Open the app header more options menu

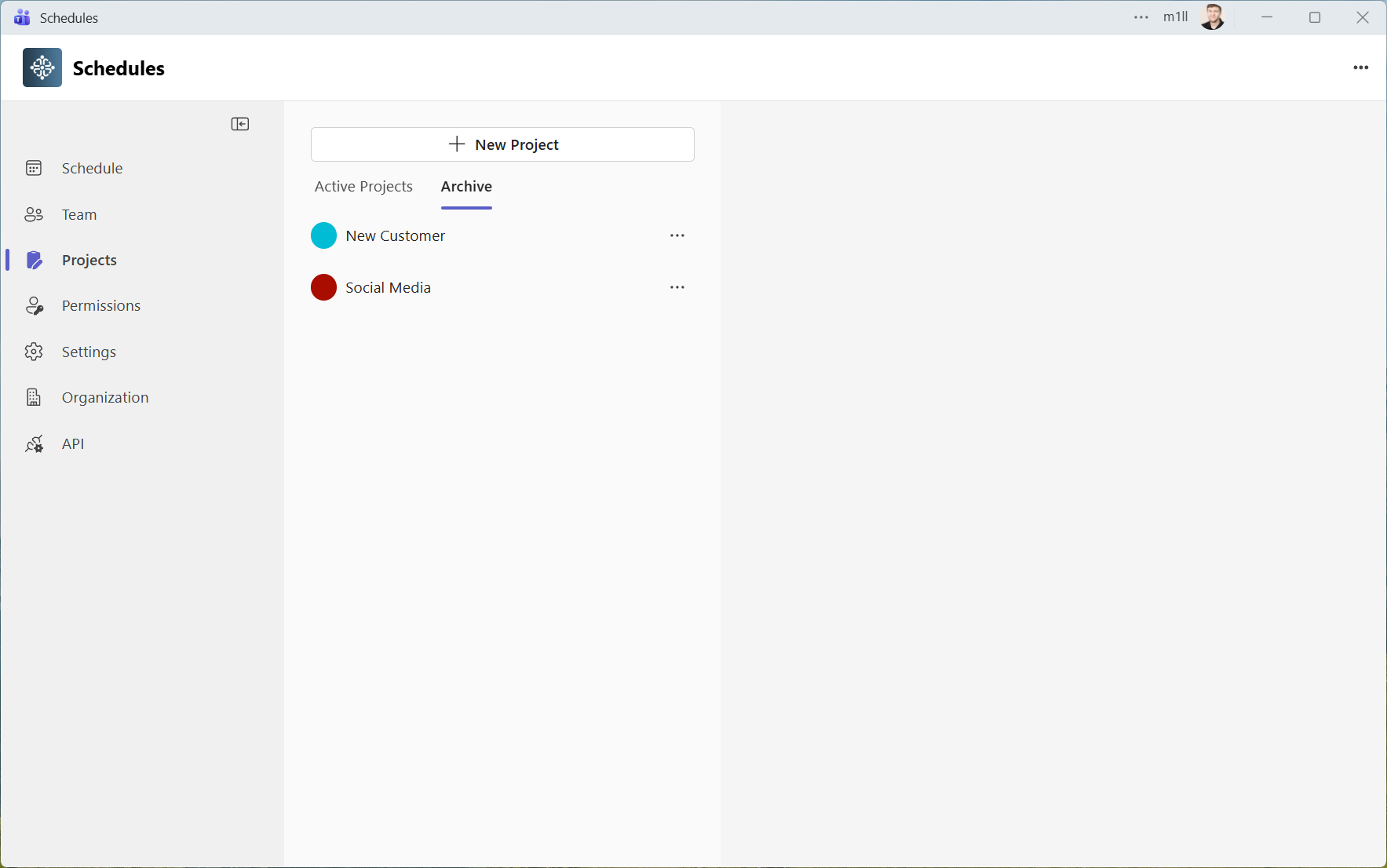coord(1361,67)
